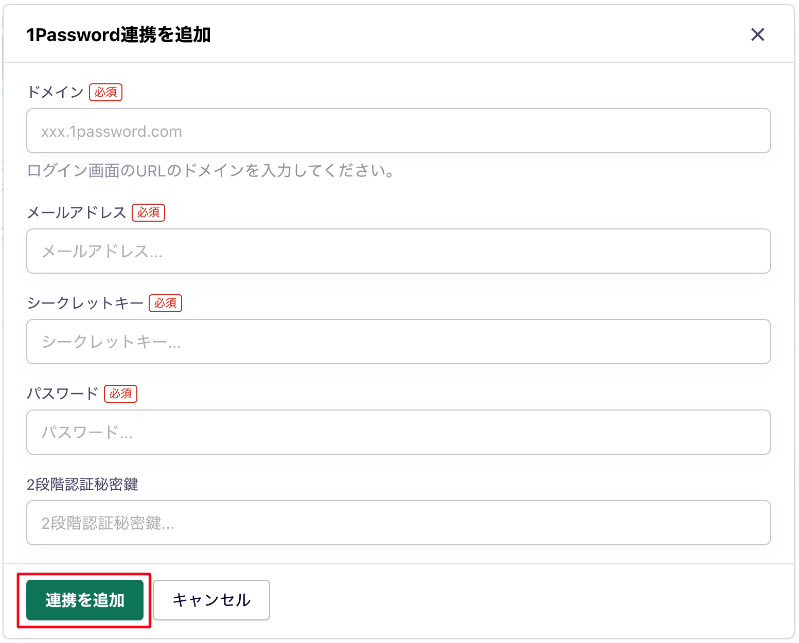This screenshot has height=643, width=799.
Task: Click the 必須 badge next to パスワード
Action: (x=120, y=393)
